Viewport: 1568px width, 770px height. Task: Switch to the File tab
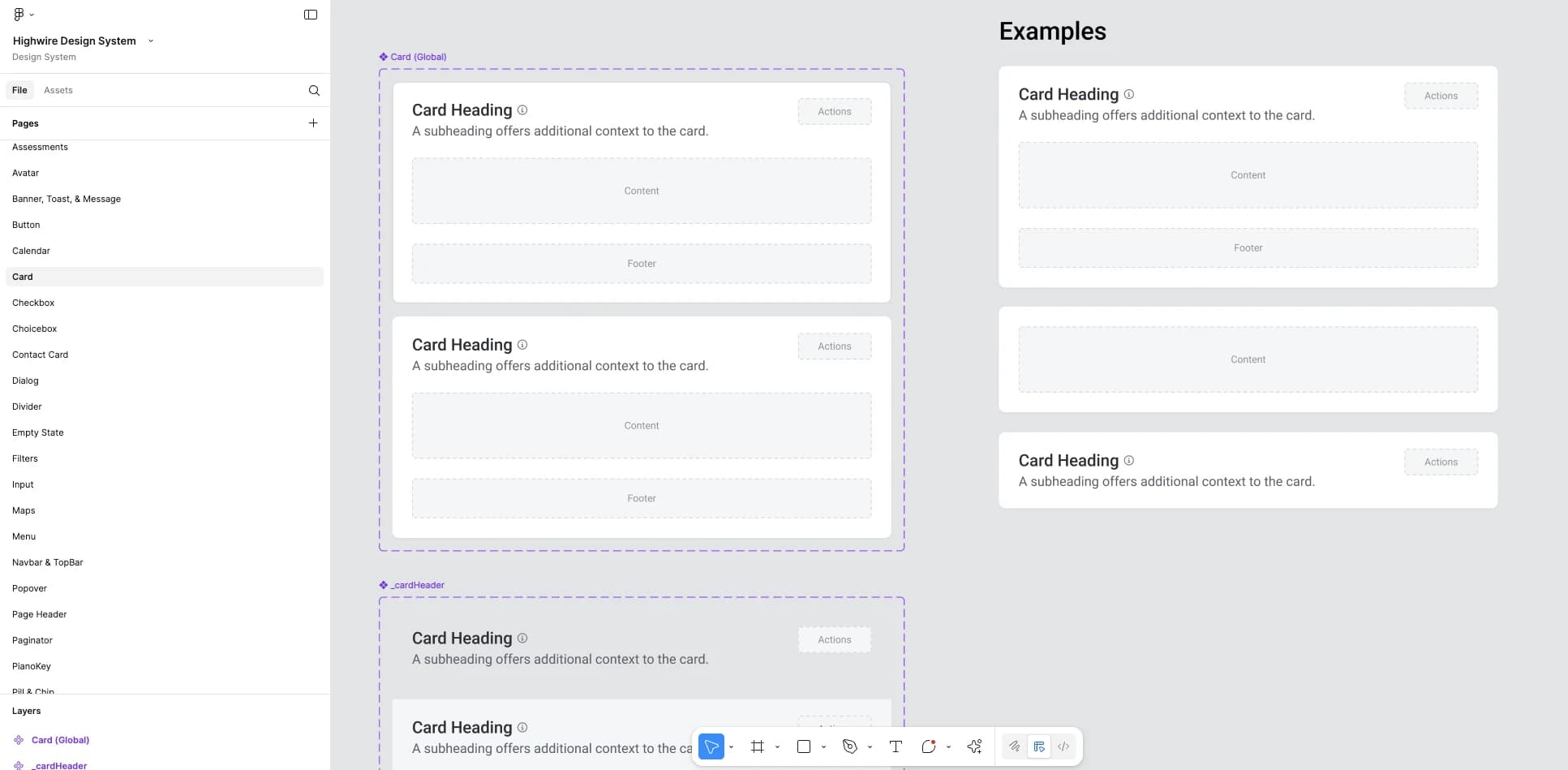(x=19, y=90)
